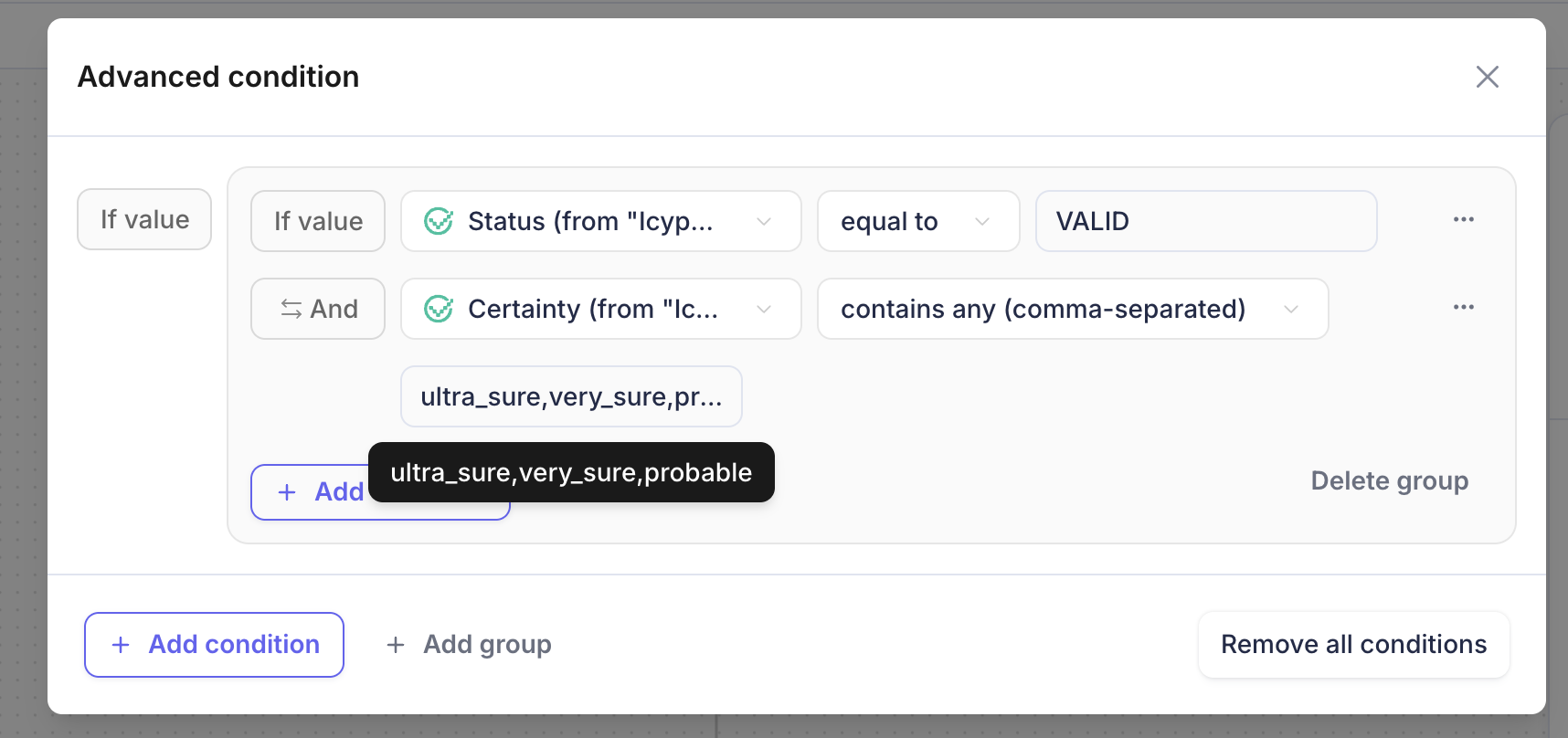Click the Status field green check icon
This screenshot has width=1568, height=738.
439,221
